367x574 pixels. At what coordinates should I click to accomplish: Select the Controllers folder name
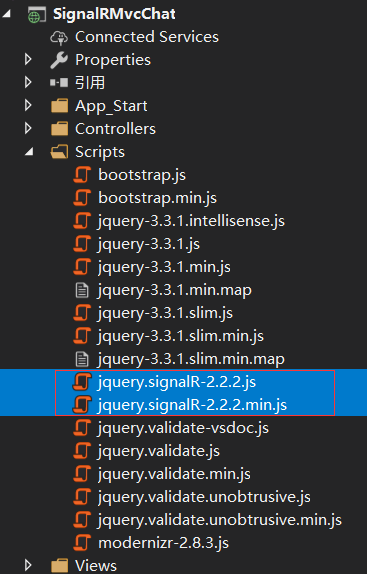pos(115,129)
